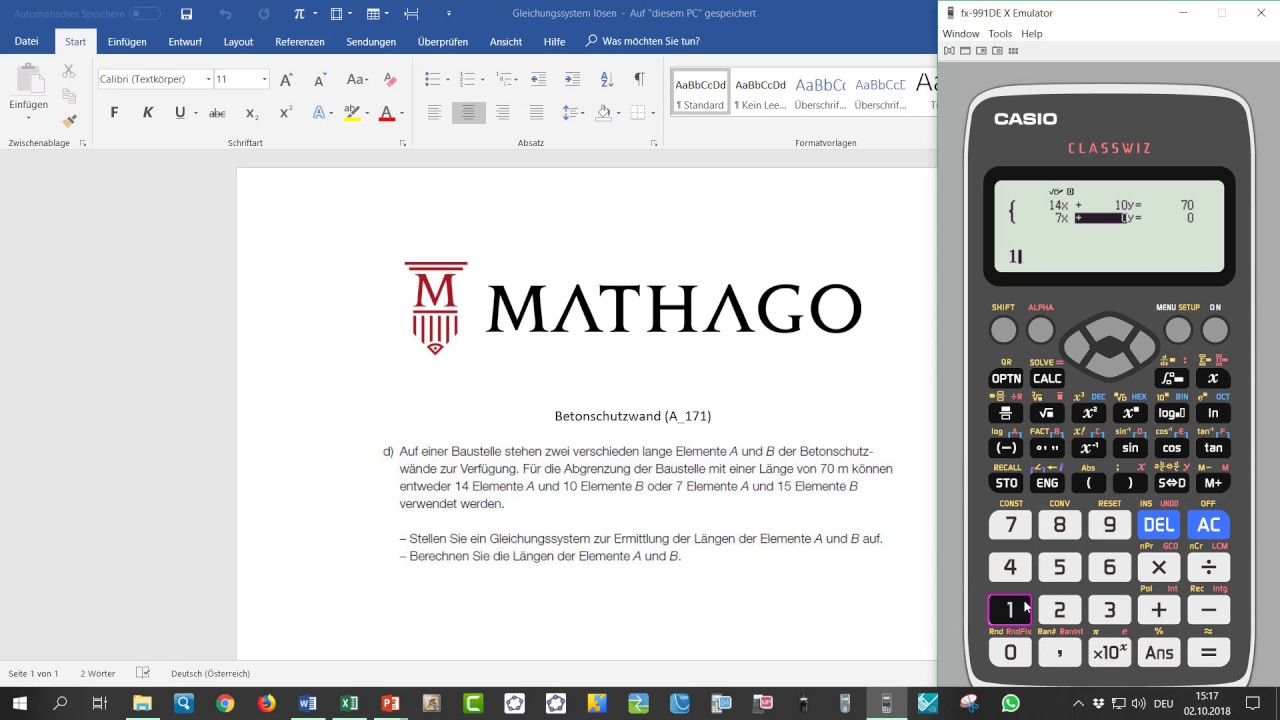Open Chrome from the taskbar
Screen dimensions: 1280x720
tap(225, 703)
